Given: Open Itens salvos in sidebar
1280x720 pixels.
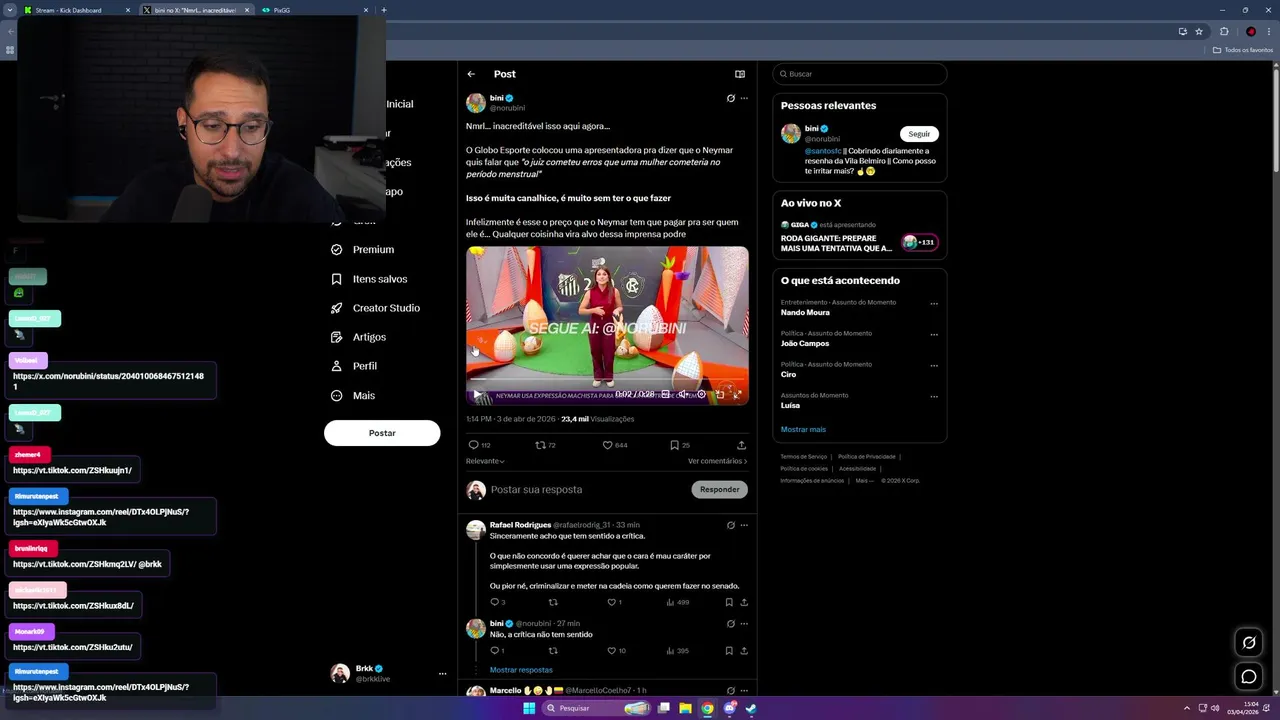Looking at the screenshot, I should 369,279.
